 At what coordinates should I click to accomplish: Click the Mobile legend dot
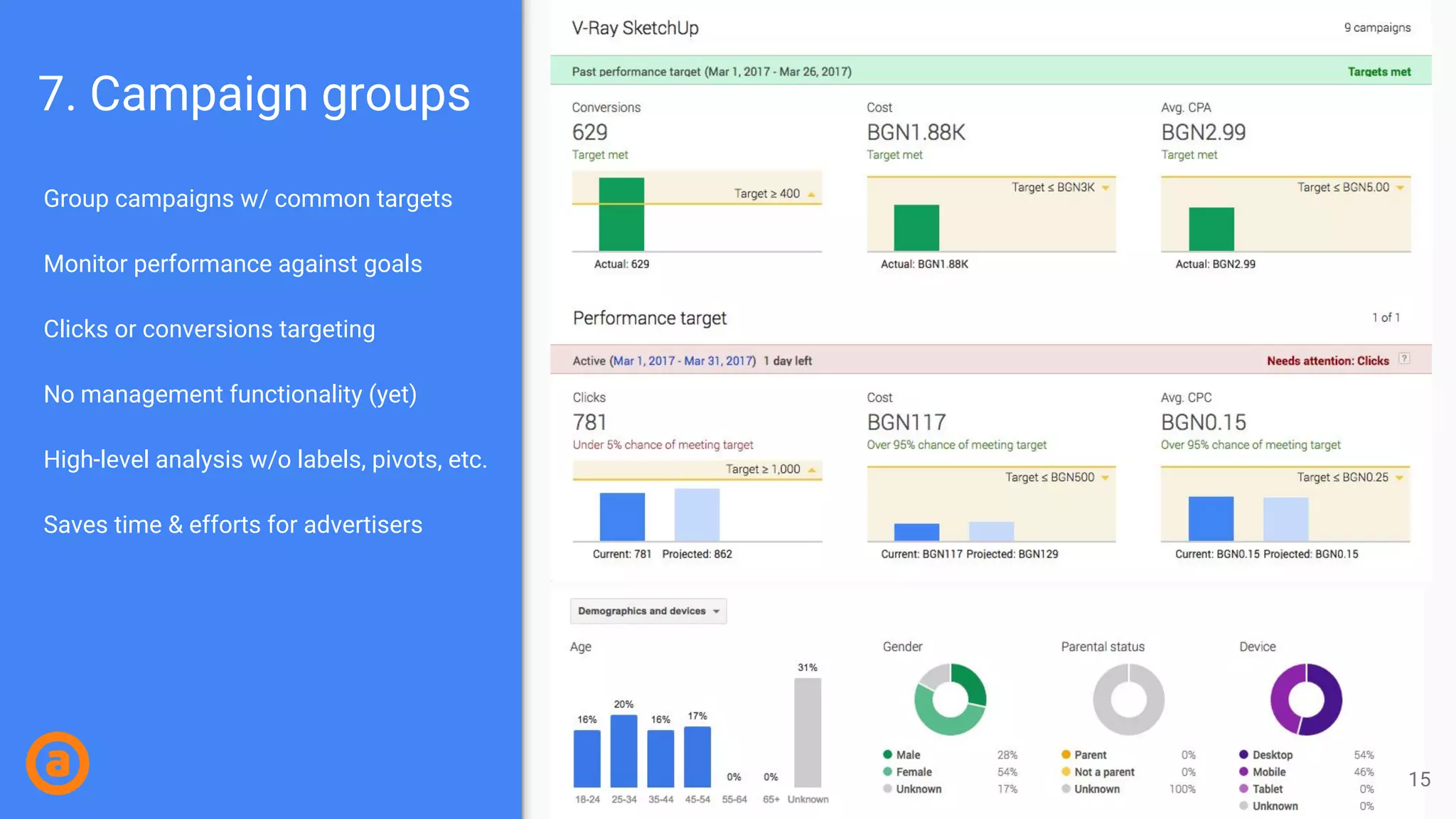[x=1243, y=771]
